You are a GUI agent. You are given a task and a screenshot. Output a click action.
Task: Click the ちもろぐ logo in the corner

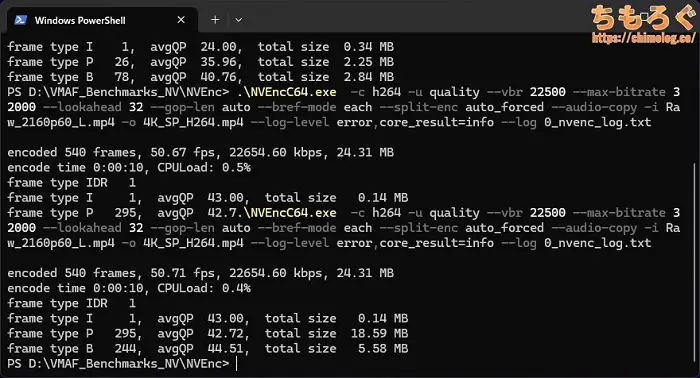click(x=642, y=18)
